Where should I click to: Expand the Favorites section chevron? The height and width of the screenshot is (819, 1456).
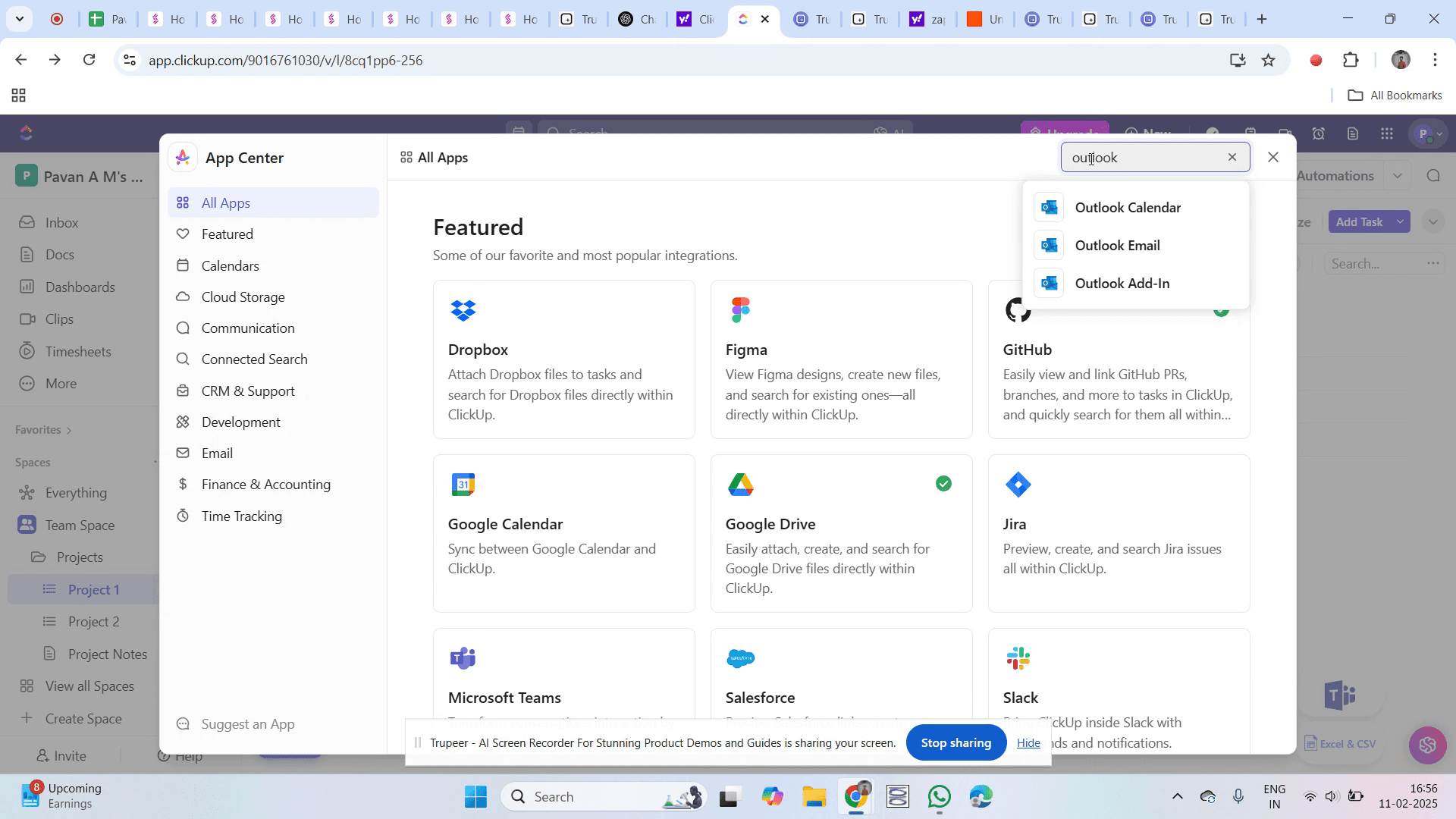coord(69,431)
